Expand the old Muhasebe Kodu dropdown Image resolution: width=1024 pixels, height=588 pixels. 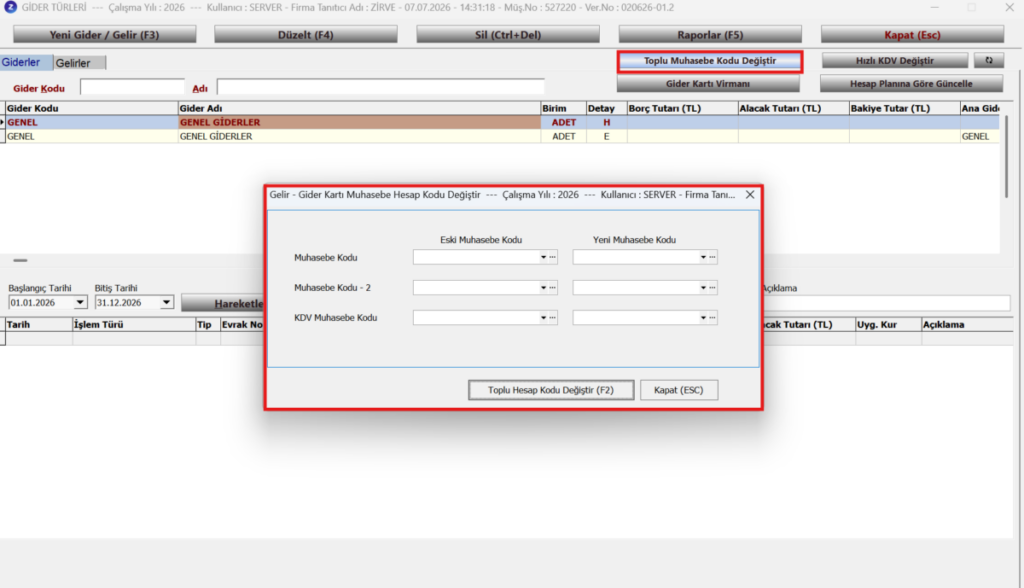[543, 257]
